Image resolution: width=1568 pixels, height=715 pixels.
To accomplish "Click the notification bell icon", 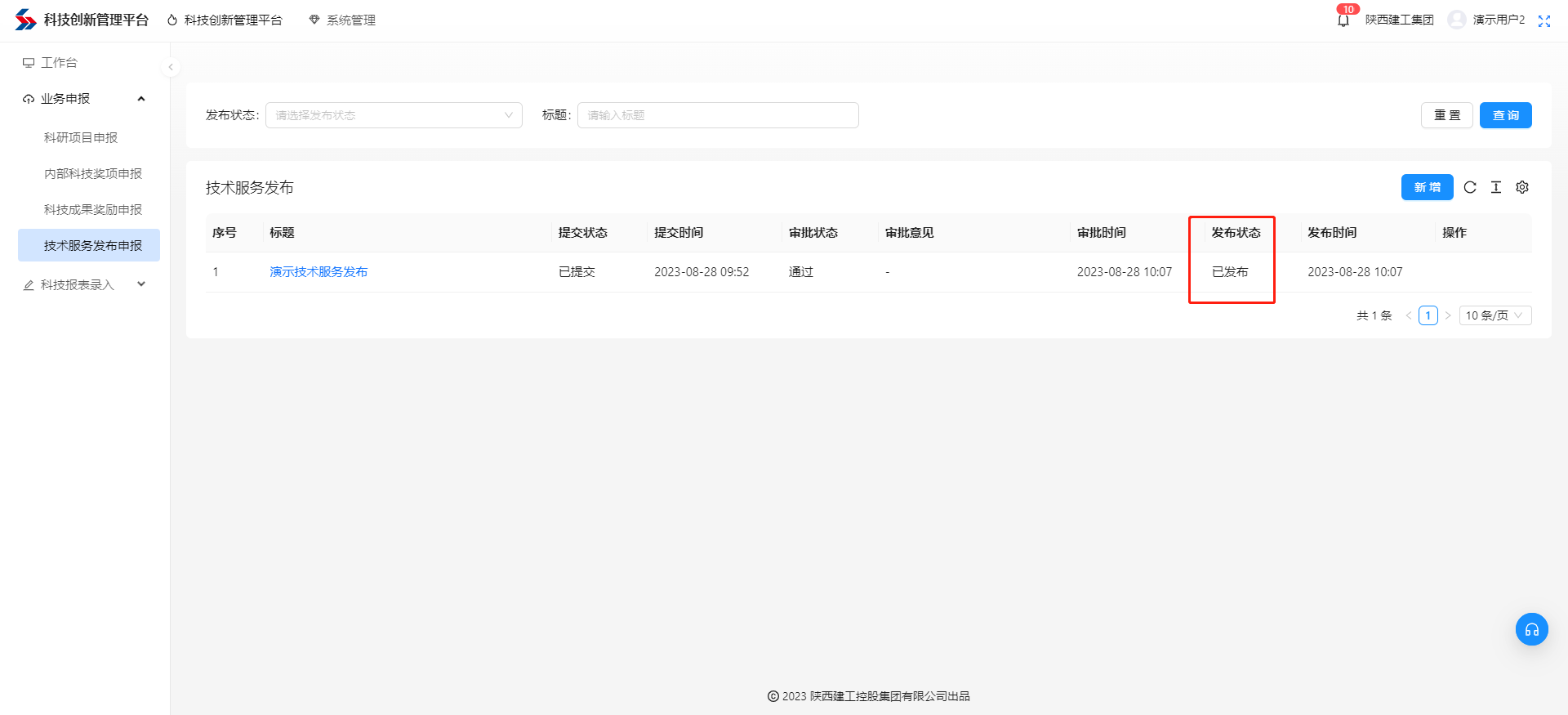I will [x=1343, y=20].
